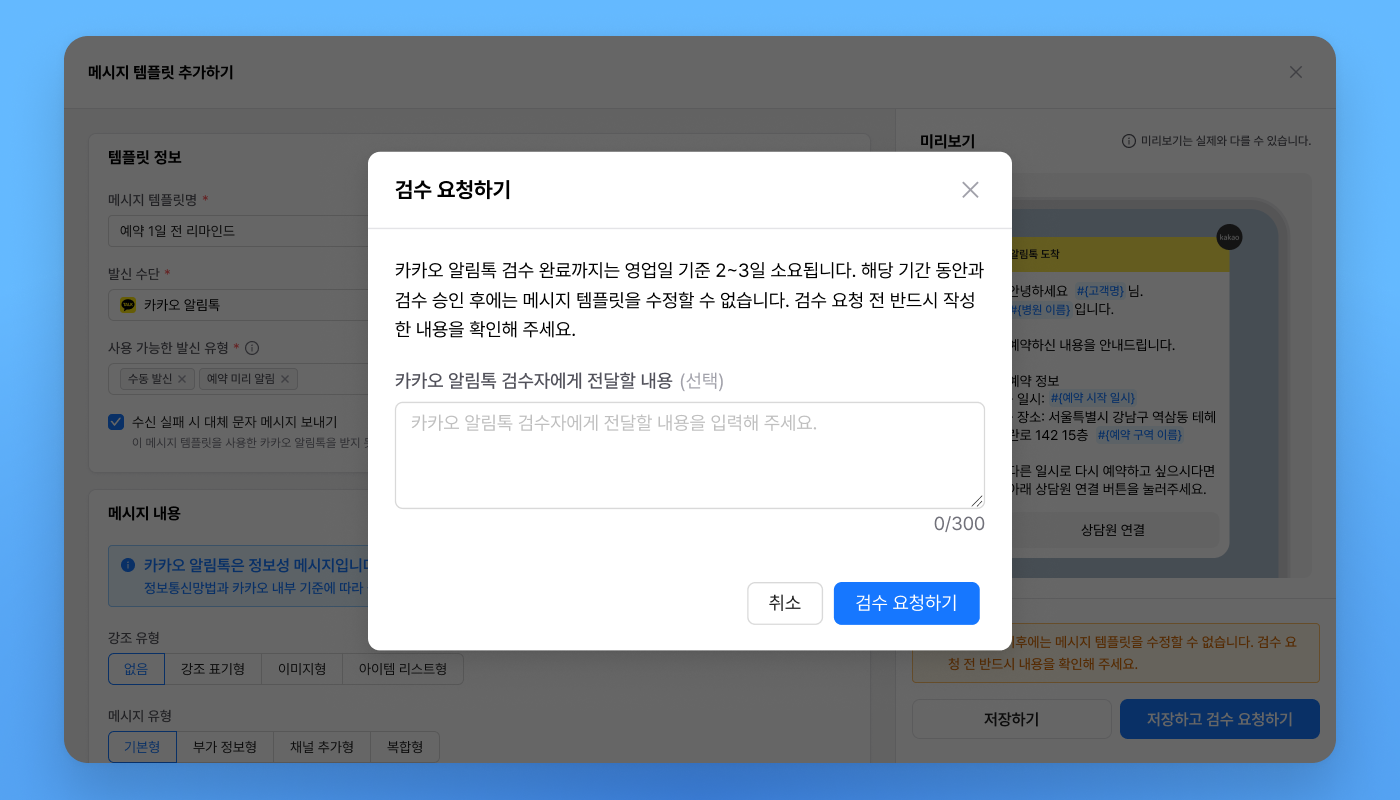Click the info icon beside 사용 가능한 발신 유형
This screenshot has height=800, width=1400.
(x=252, y=348)
